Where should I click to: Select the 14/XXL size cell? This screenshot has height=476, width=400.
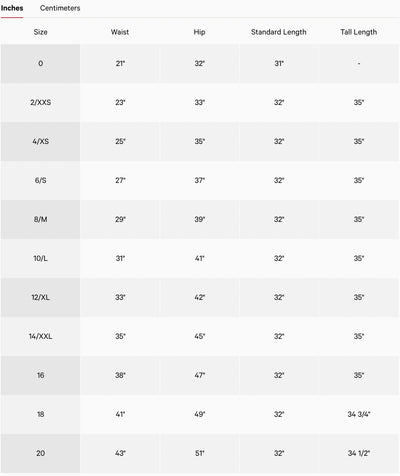click(x=40, y=336)
